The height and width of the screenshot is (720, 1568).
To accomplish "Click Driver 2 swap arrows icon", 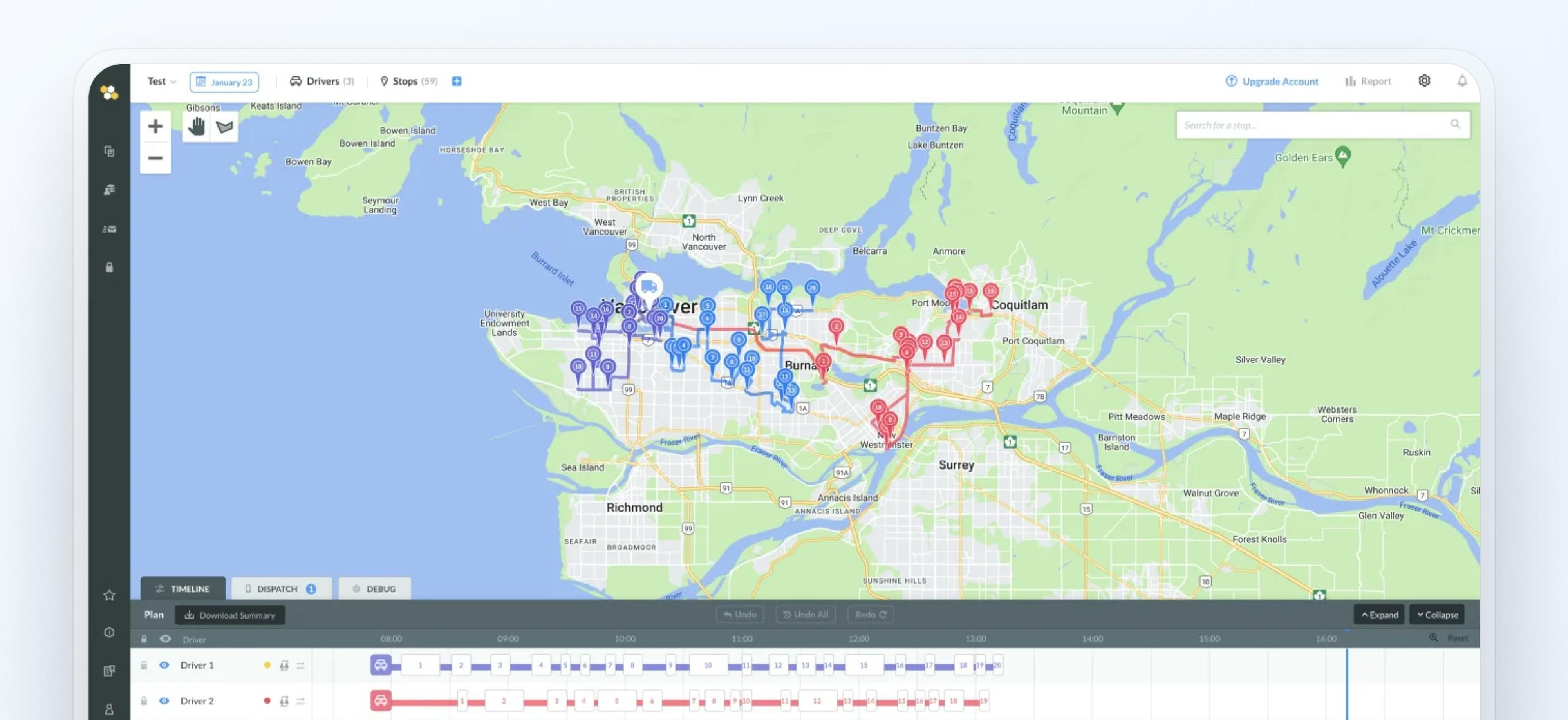I will coord(301,701).
